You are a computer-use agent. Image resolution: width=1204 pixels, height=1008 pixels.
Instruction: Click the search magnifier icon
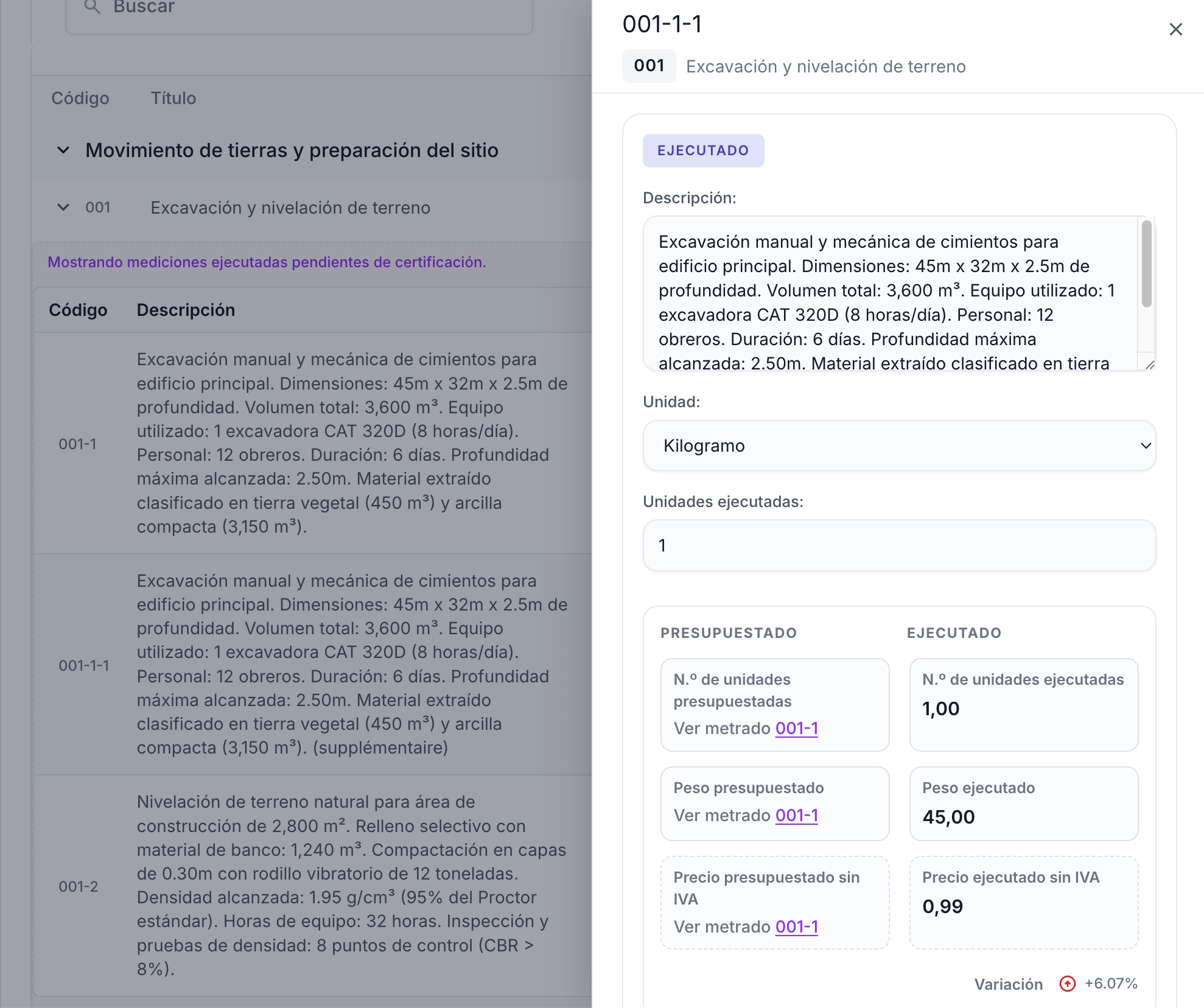(93, 7)
